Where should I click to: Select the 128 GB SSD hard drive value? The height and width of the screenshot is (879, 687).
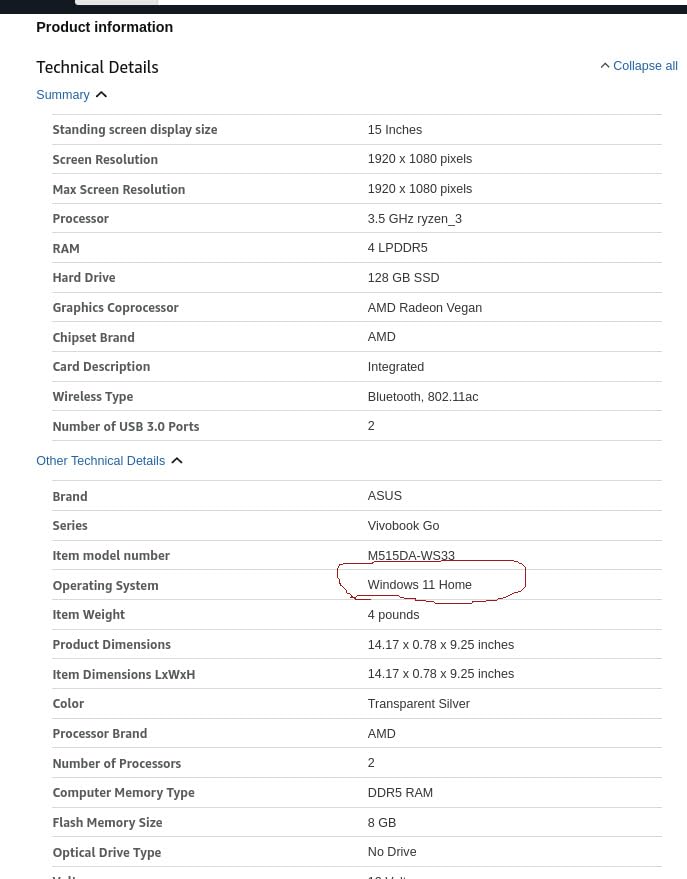pyautogui.click(x=403, y=277)
